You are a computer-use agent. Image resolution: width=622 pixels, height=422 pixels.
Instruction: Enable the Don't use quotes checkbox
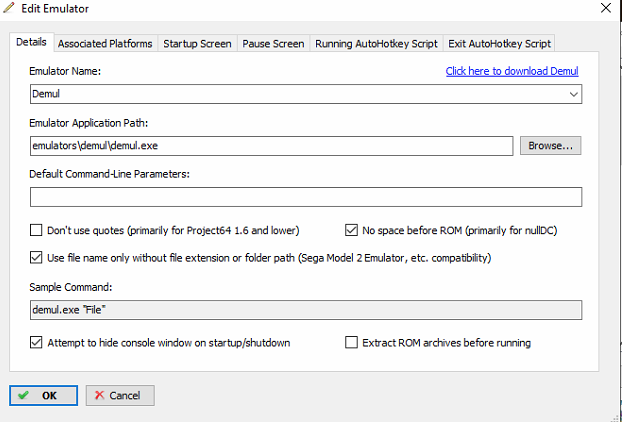coord(36,230)
